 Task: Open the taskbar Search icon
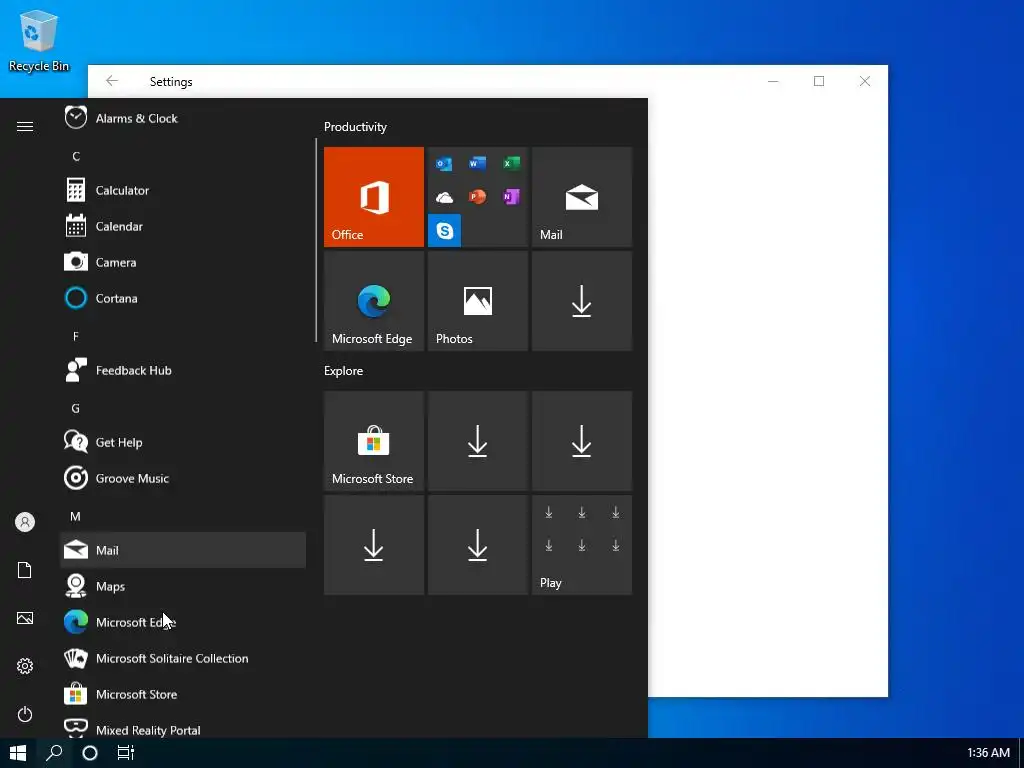[54, 753]
